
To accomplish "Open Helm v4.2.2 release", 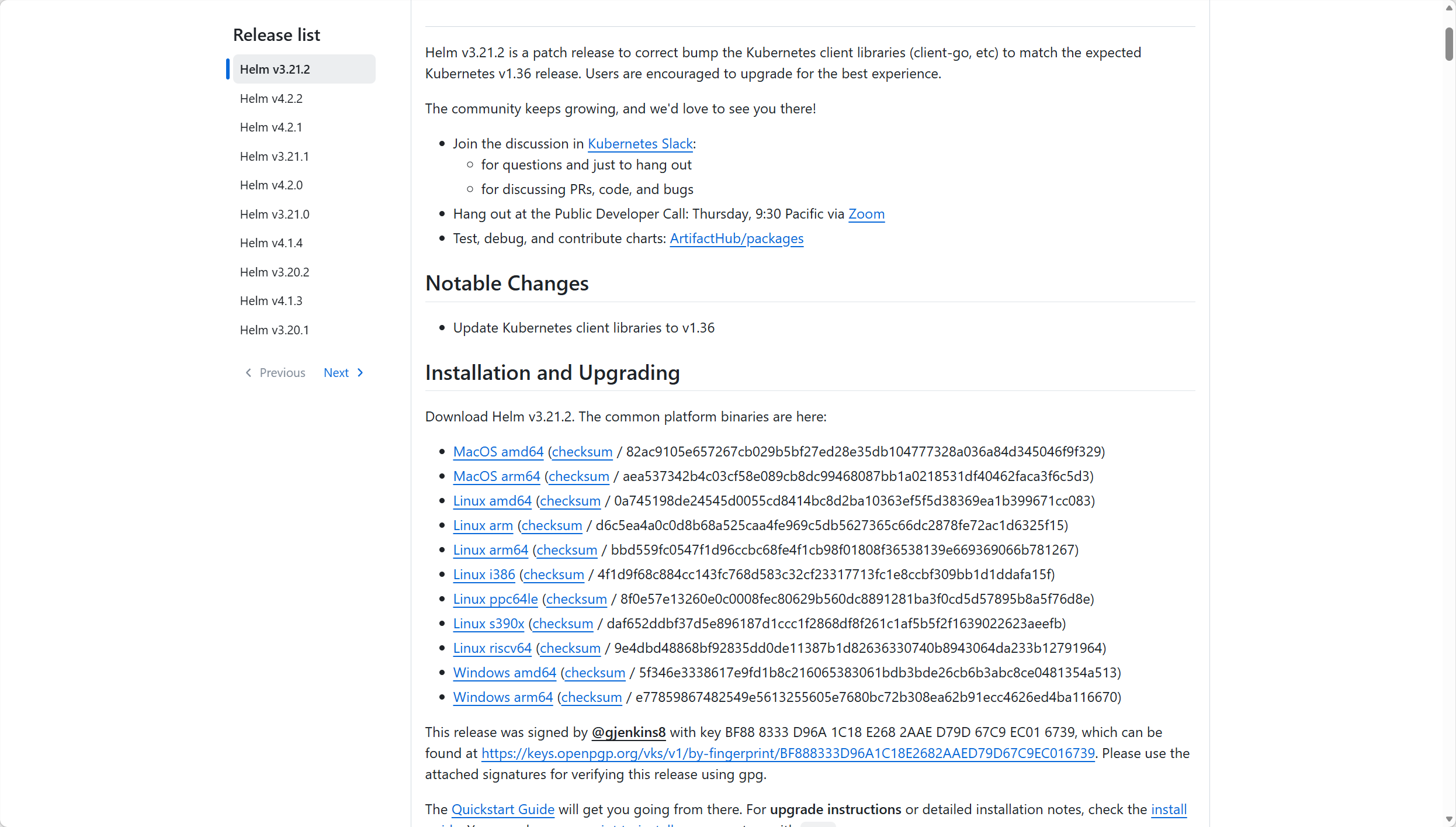I will pyautogui.click(x=271, y=98).
